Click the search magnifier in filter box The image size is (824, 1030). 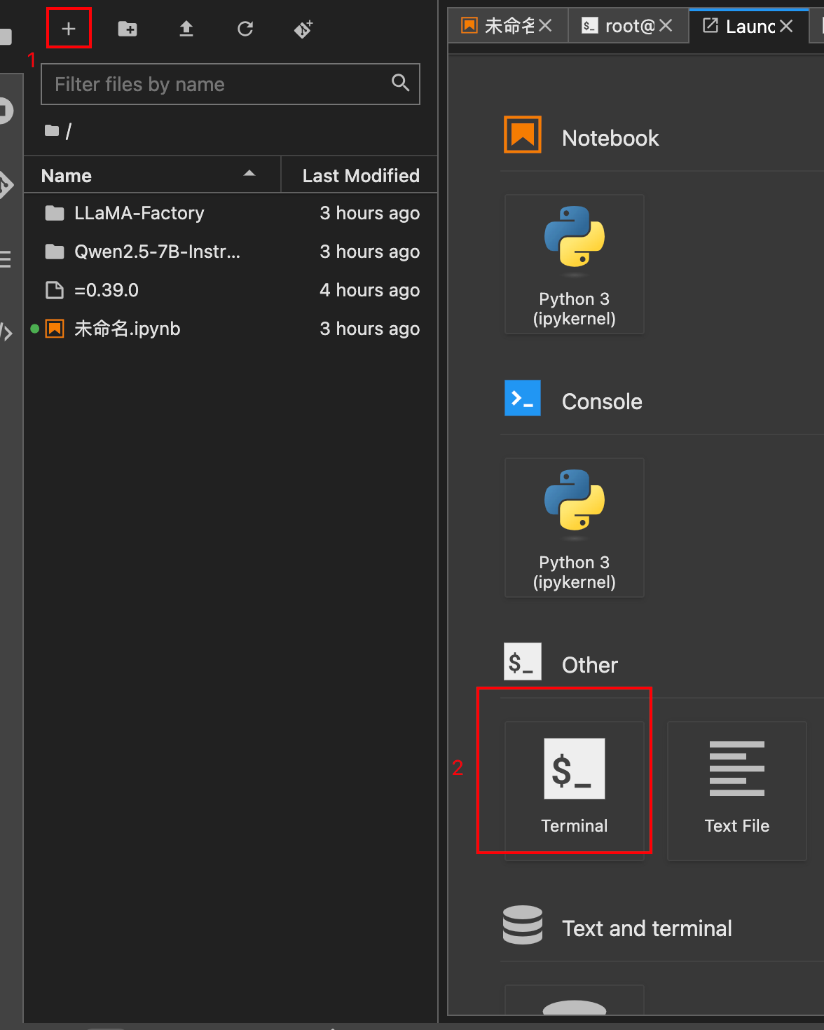400,83
